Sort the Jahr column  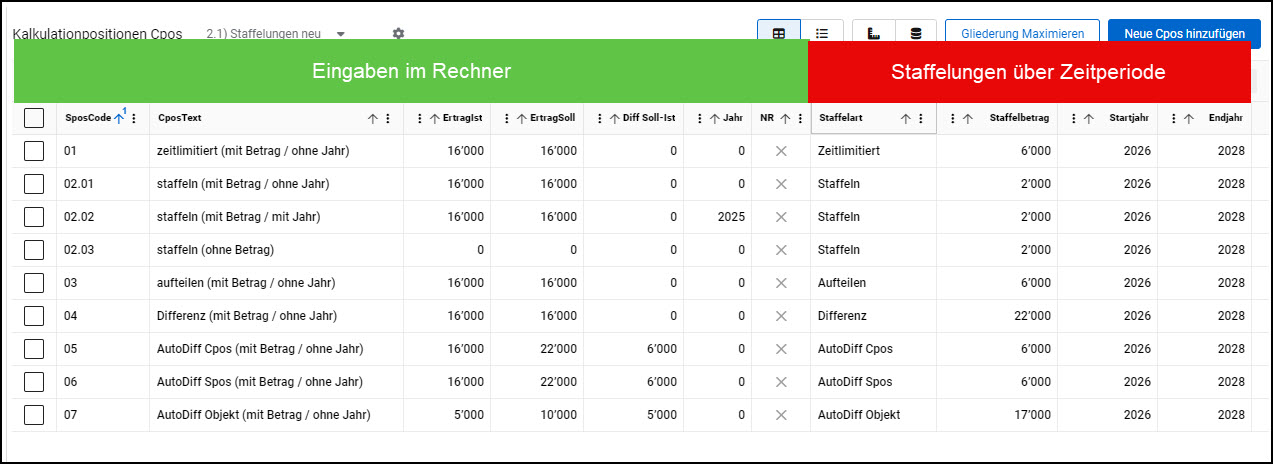[x=715, y=118]
